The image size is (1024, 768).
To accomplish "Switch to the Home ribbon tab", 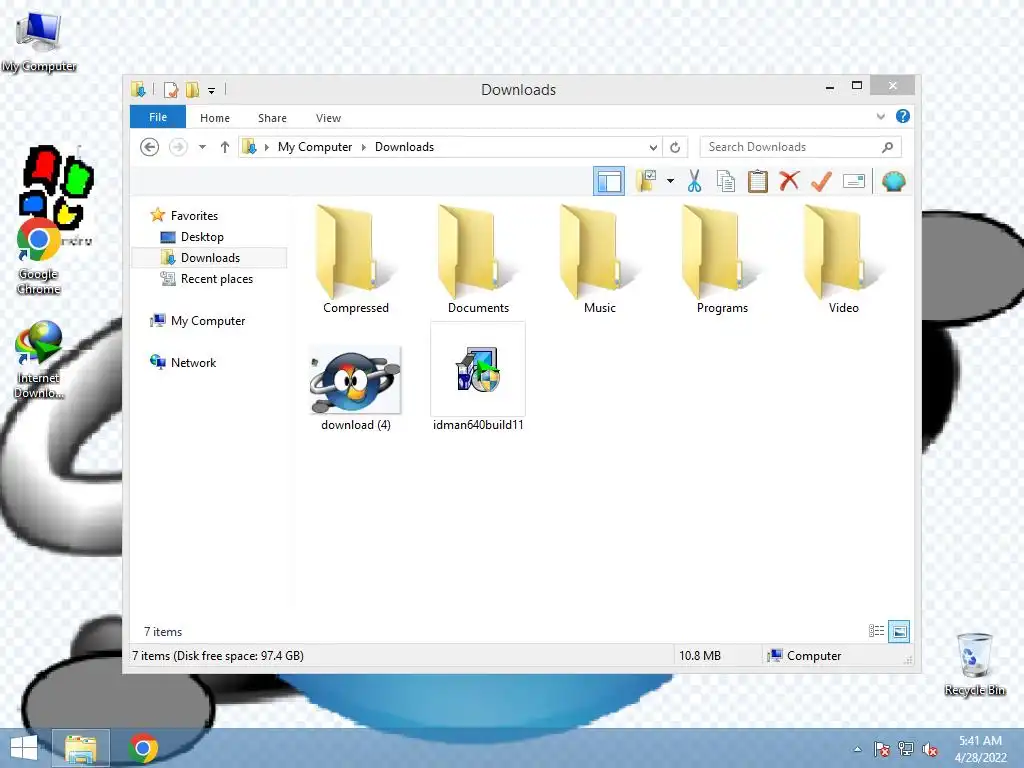I will (215, 118).
